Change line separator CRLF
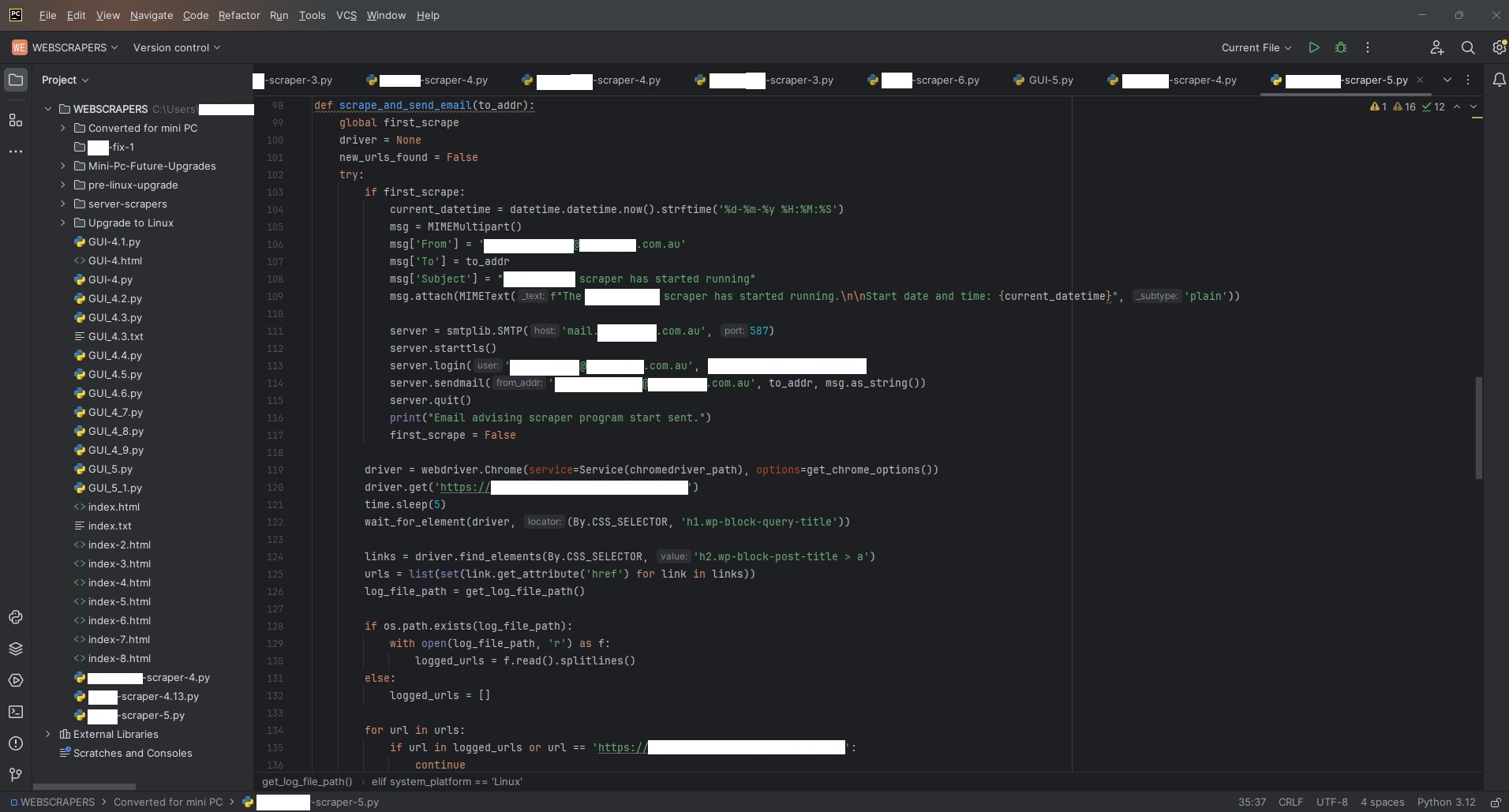This screenshot has width=1509, height=812. (1290, 802)
